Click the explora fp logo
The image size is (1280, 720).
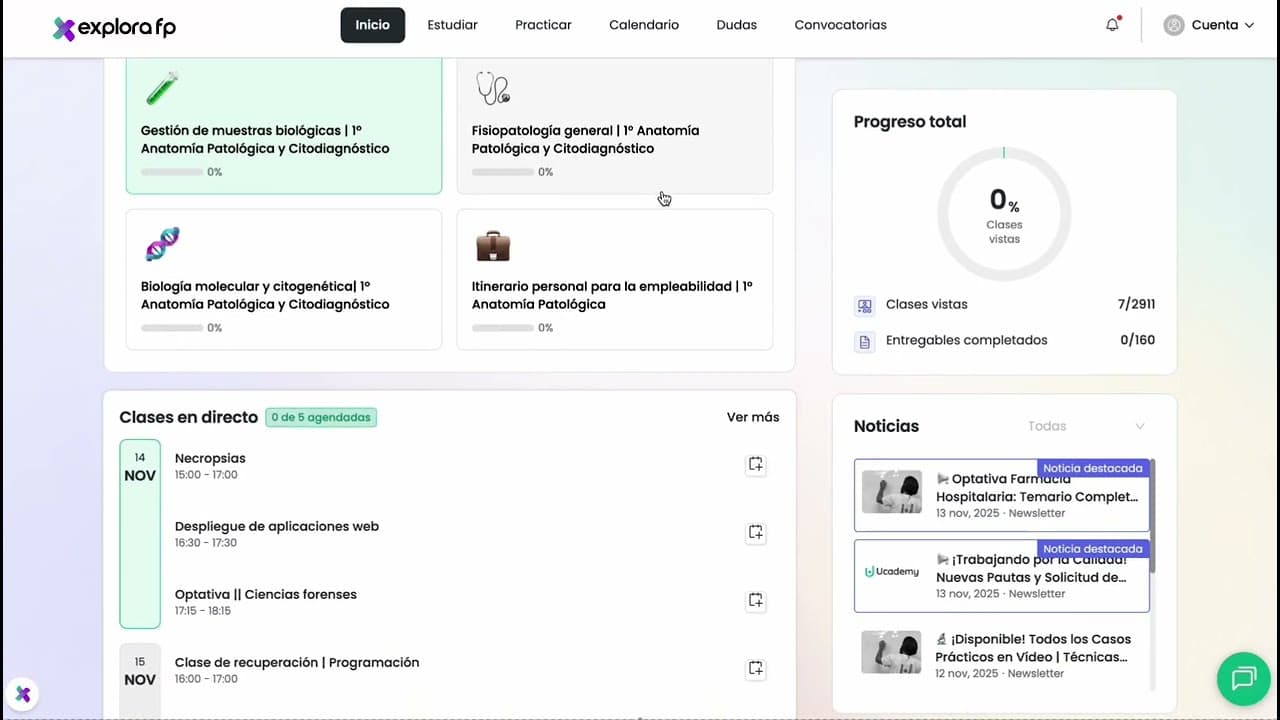click(114, 28)
